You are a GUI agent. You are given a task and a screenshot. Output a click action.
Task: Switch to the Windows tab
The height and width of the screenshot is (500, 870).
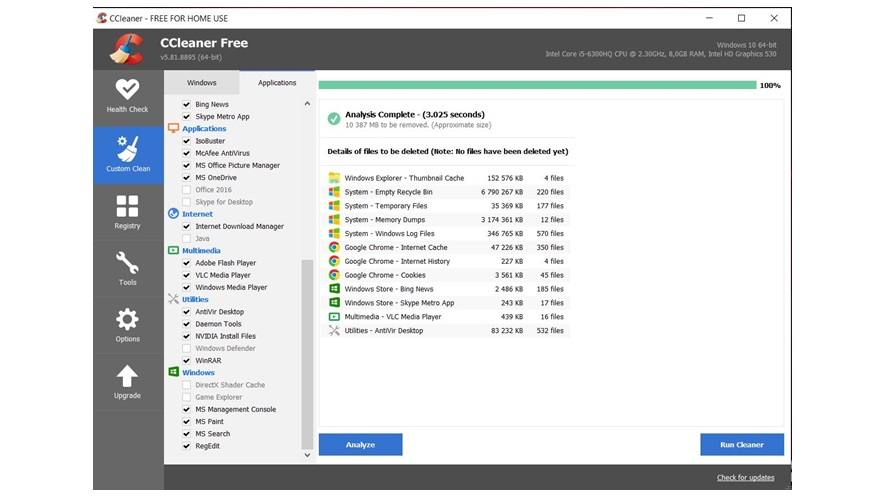(x=201, y=83)
